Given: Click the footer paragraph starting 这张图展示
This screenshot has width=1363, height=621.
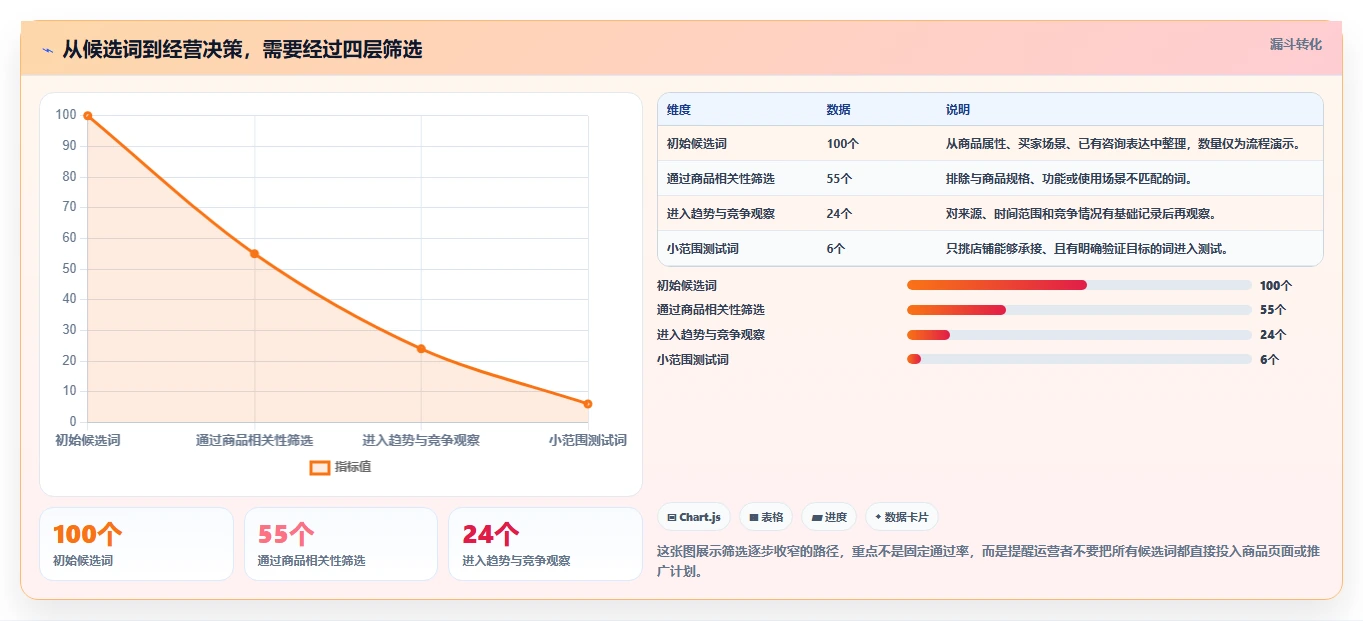Looking at the screenshot, I should tap(989, 561).
